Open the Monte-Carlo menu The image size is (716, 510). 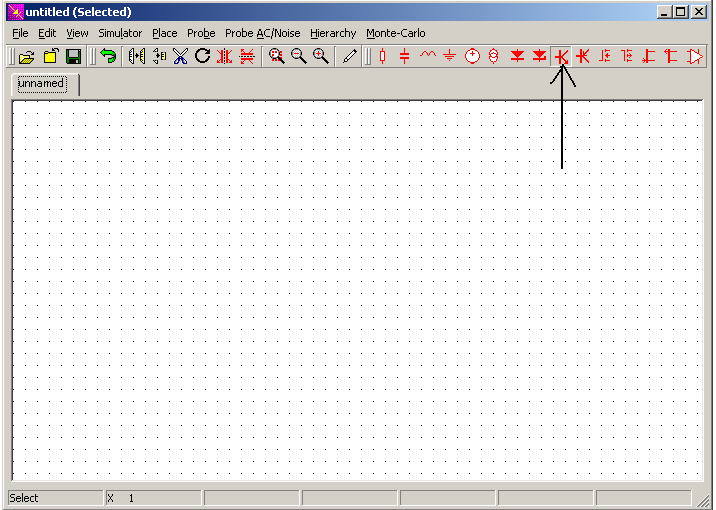396,33
